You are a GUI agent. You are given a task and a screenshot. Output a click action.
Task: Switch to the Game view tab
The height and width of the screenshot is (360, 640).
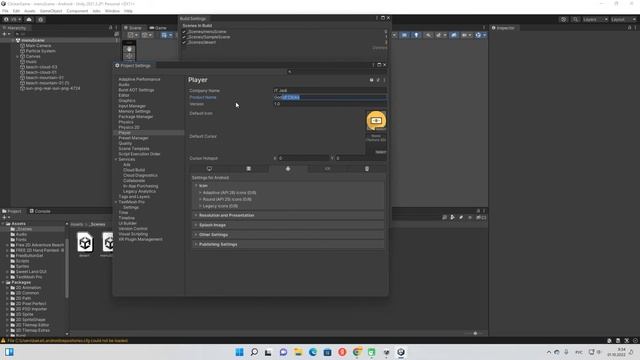pyautogui.click(x=158, y=28)
